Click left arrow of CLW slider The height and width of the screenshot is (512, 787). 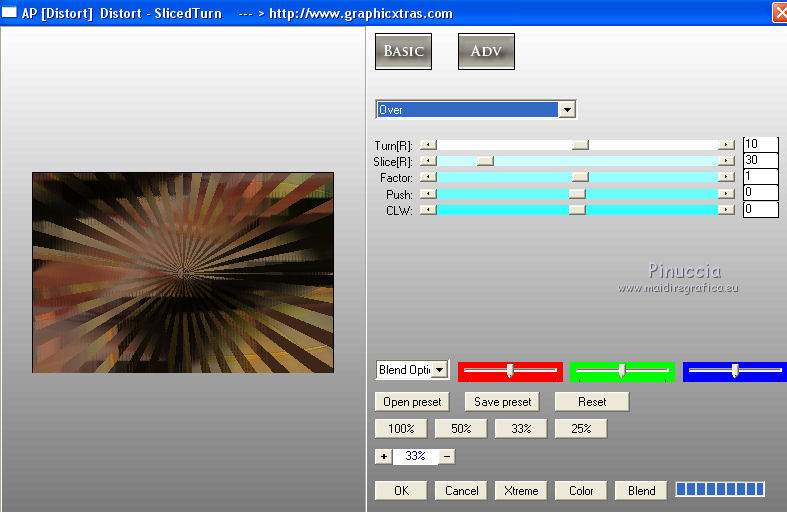428,210
